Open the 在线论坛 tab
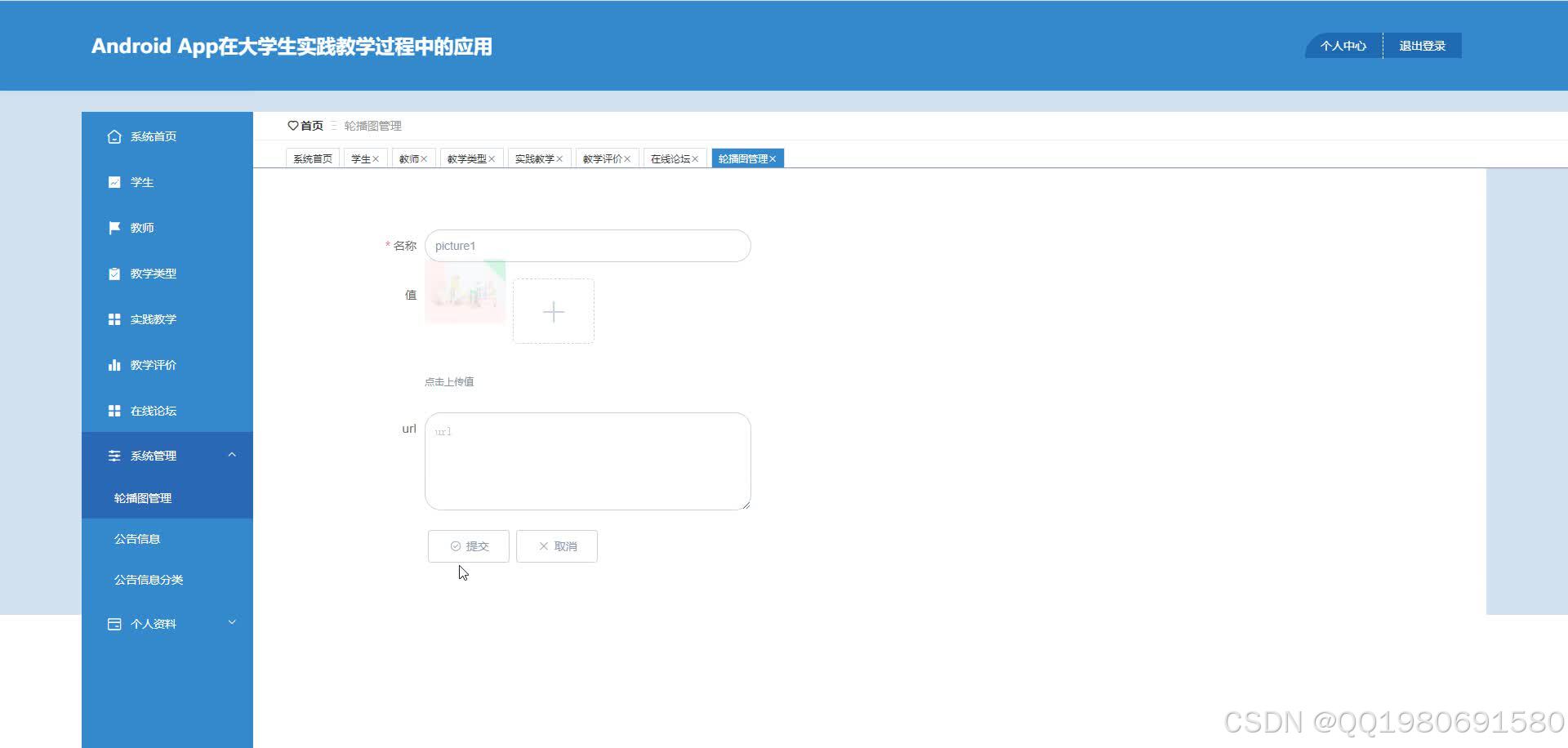This screenshot has height=748, width=1568. click(670, 158)
